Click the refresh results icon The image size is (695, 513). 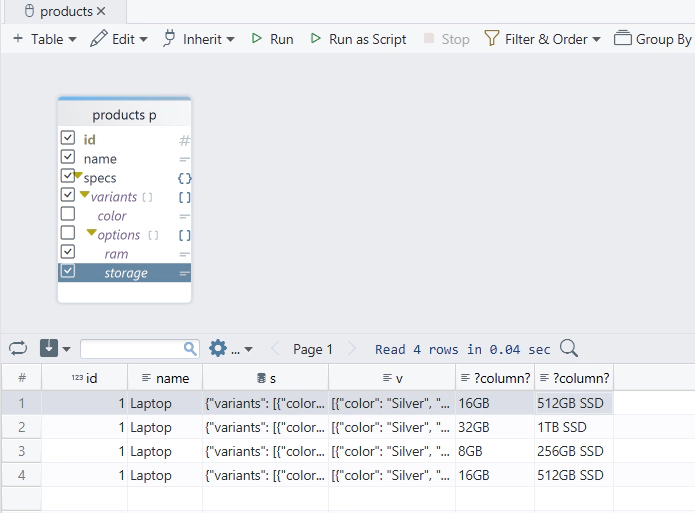point(18,349)
